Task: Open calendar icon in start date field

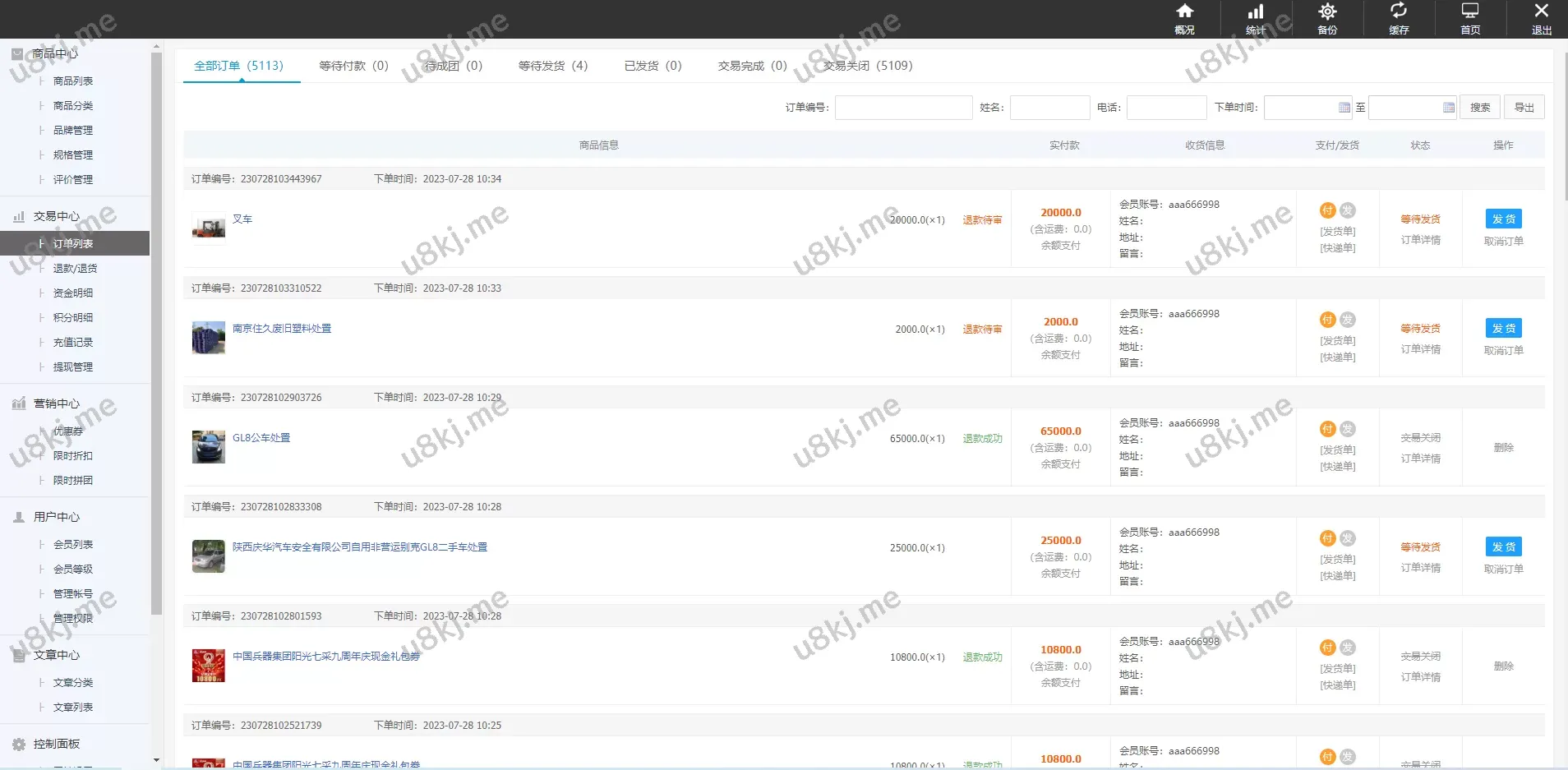Action: pos(1344,108)
